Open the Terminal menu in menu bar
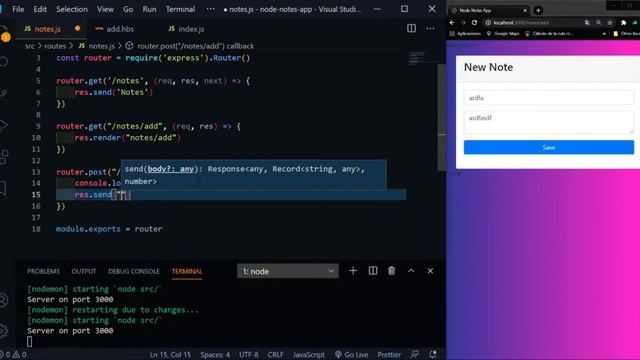640x360 pixels. [180, 9]
